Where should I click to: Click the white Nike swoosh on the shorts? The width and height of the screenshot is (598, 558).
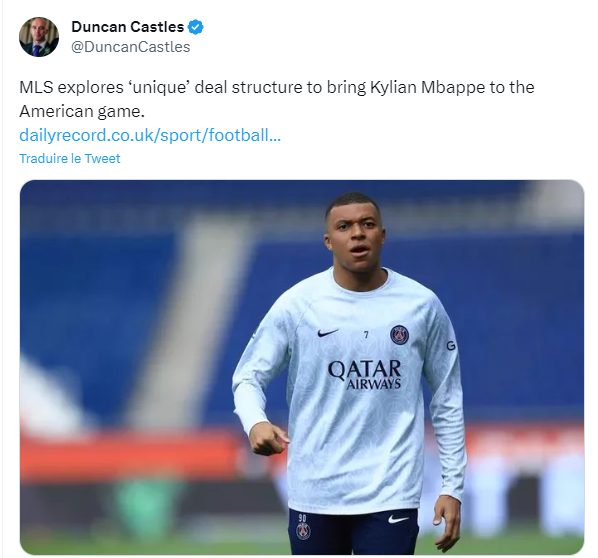(x=399, y=519)
